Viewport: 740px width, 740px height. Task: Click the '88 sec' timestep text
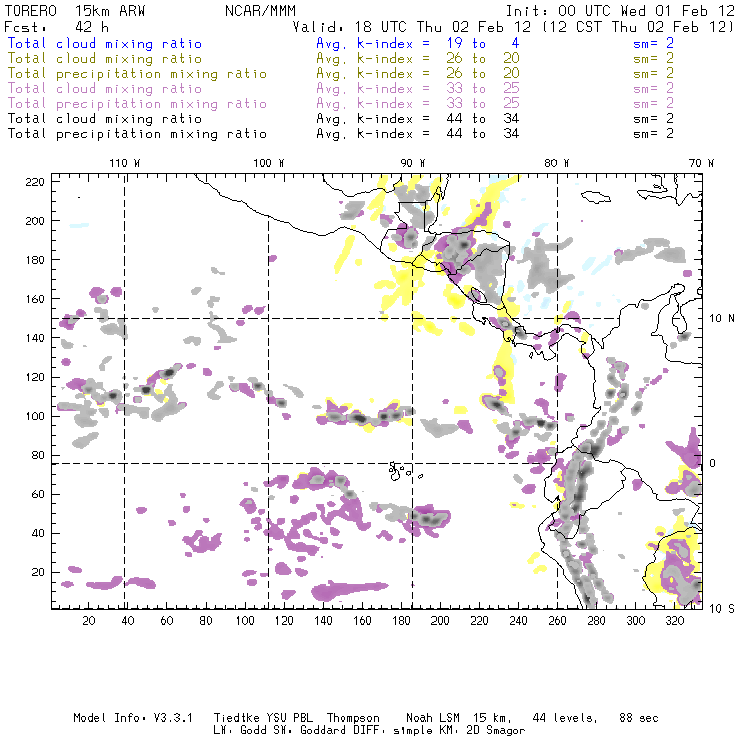[639, 718]
